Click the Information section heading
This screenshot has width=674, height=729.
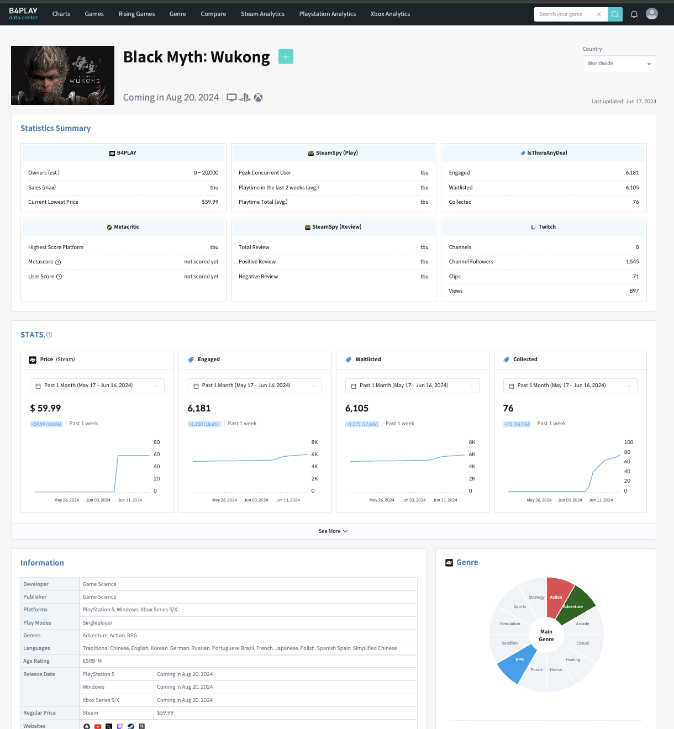[42, 563]
